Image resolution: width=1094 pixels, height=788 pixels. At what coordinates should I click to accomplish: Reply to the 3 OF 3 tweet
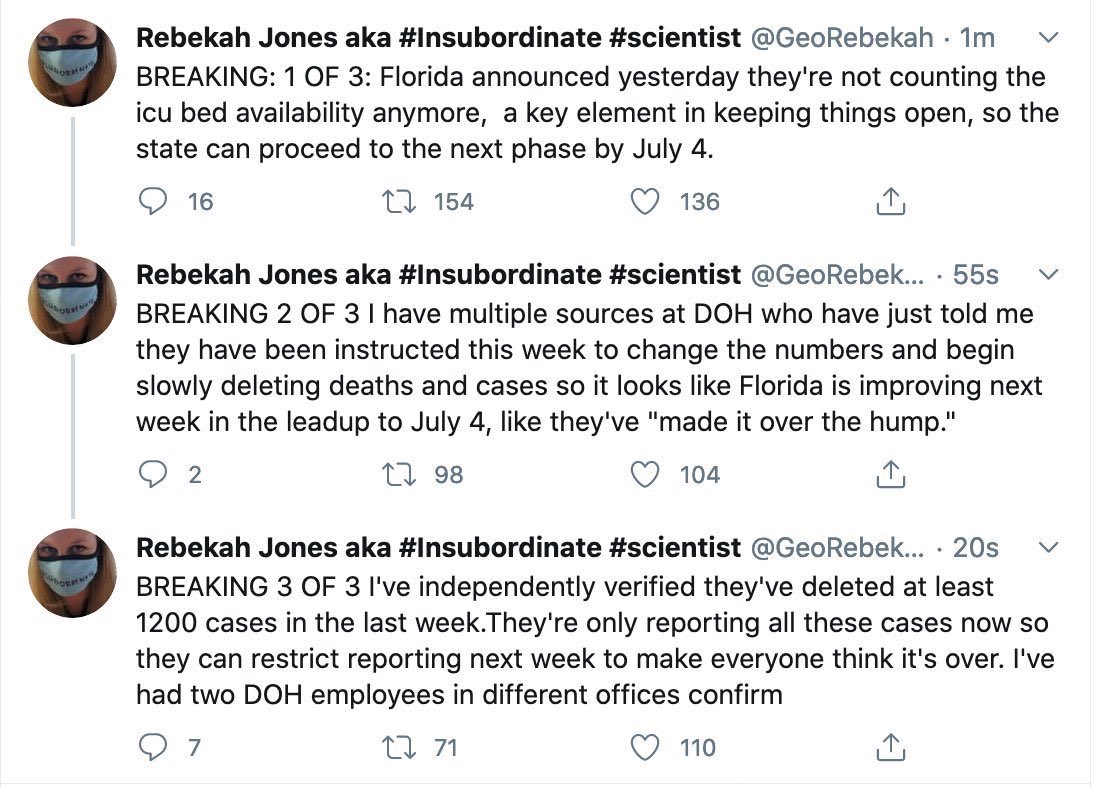coord(151,747)
